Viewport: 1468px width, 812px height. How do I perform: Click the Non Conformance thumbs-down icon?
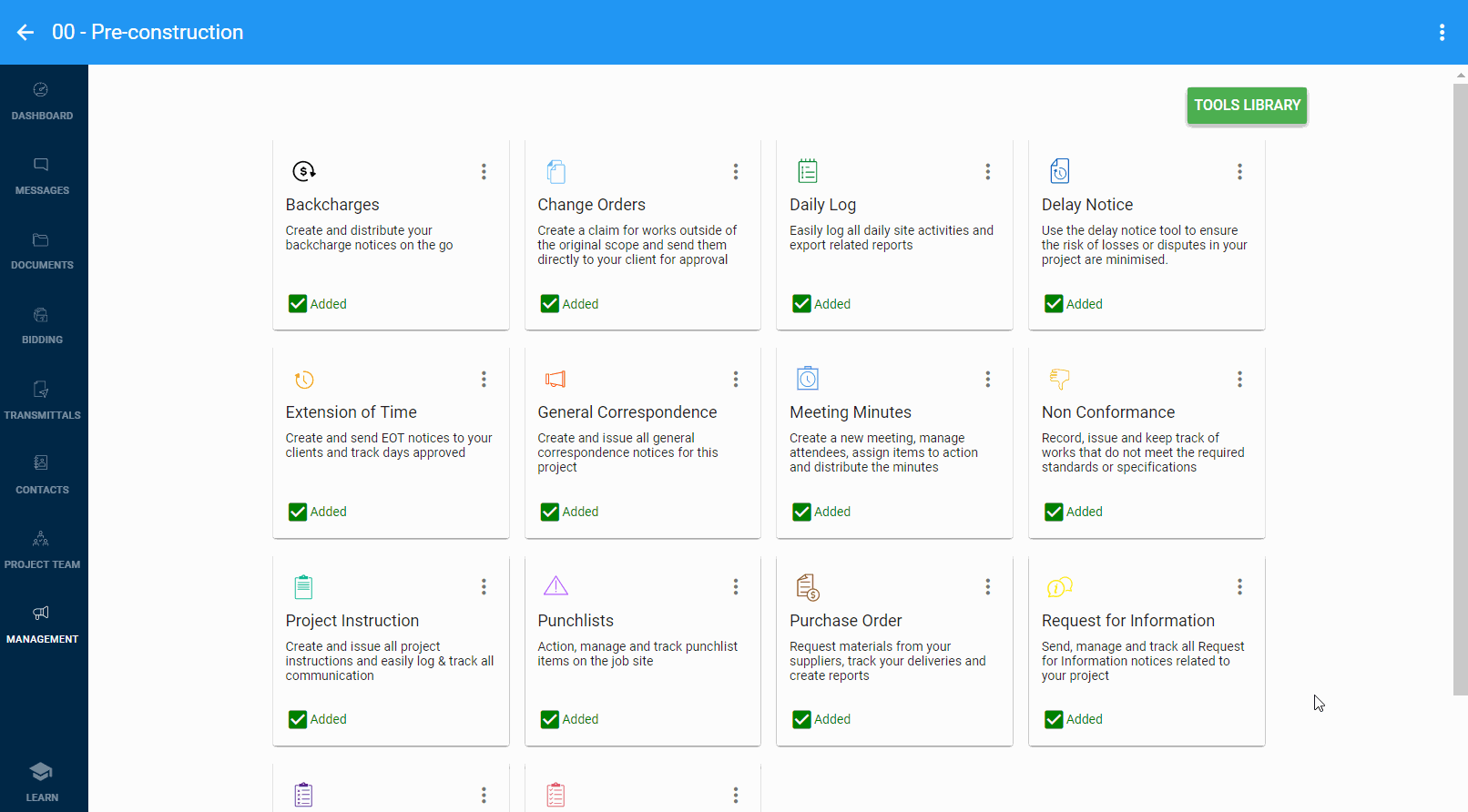[x=1060, y=379]
